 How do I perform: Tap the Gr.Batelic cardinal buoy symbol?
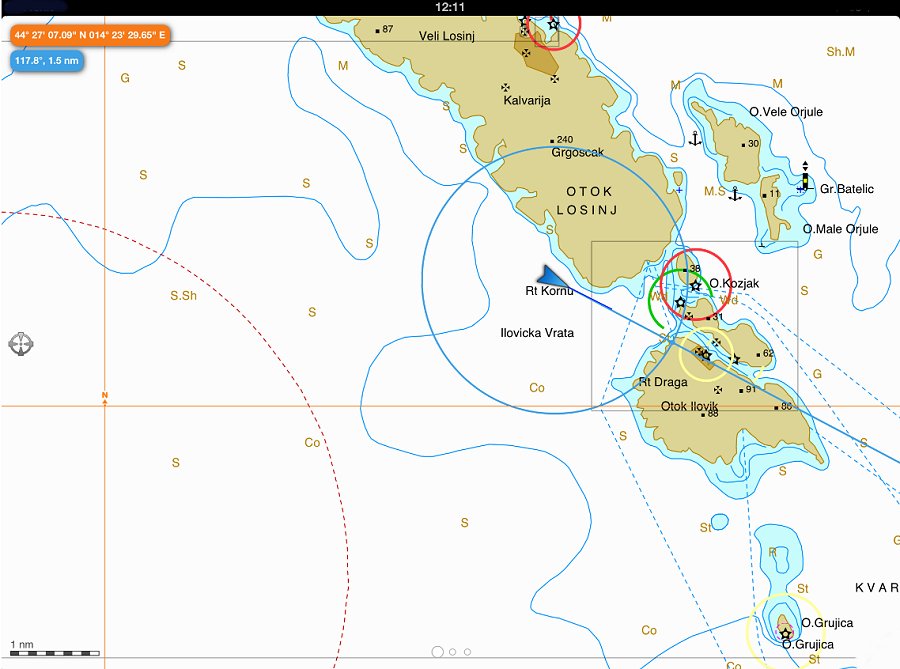tap(805, 180)
